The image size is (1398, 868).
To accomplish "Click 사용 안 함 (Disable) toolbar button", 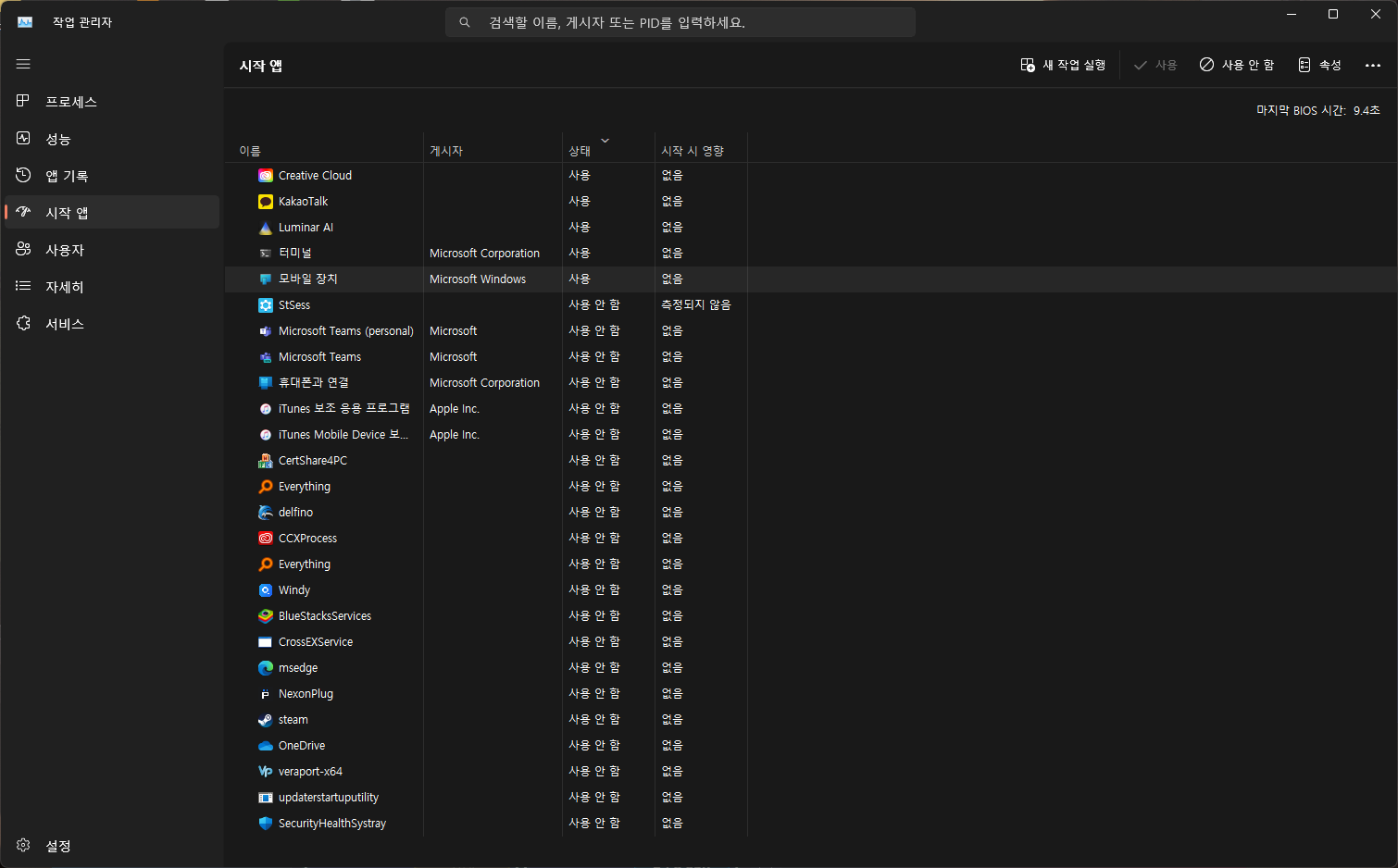I will [x=1237, y=65].
